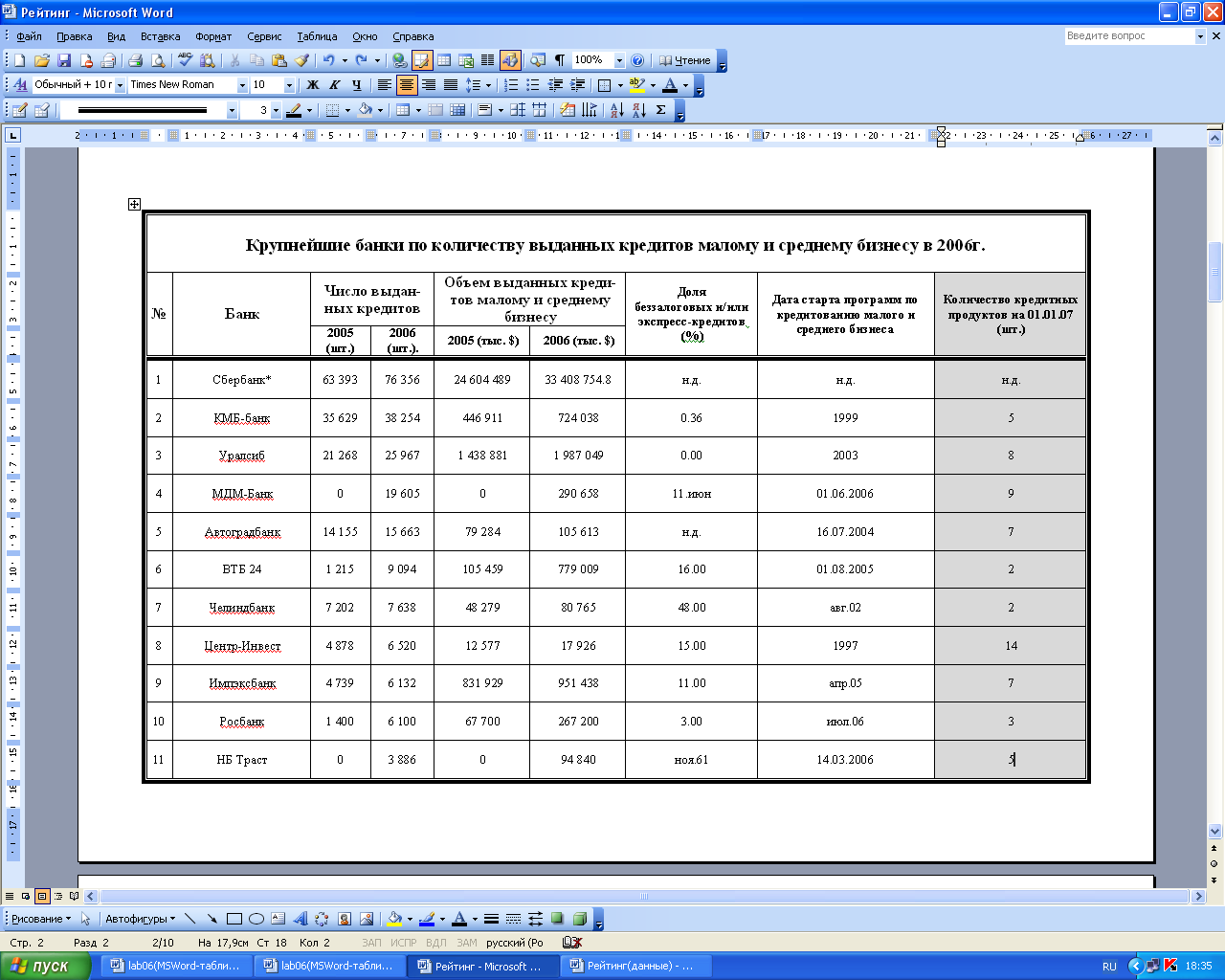Open the Файл menu
Image resolution: width=1225 pixels, height=980 pixels.
click(29, 36)
